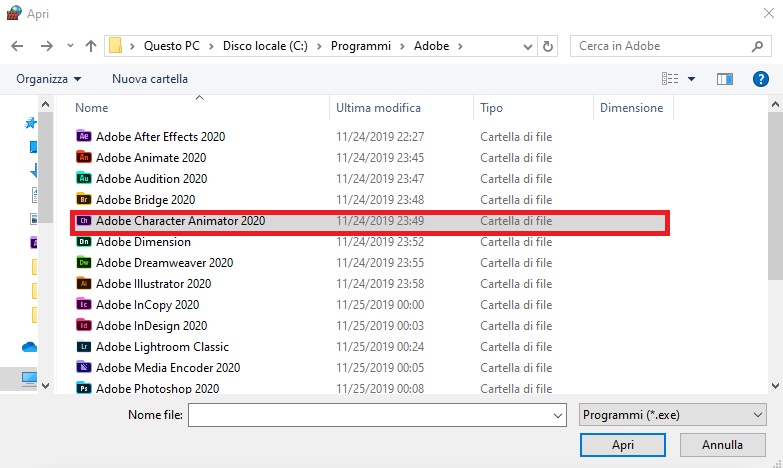Viewport: 783px width, 468px height.
Task: Click the Adobe Dimension folder icon
Action: coord(83,241)
